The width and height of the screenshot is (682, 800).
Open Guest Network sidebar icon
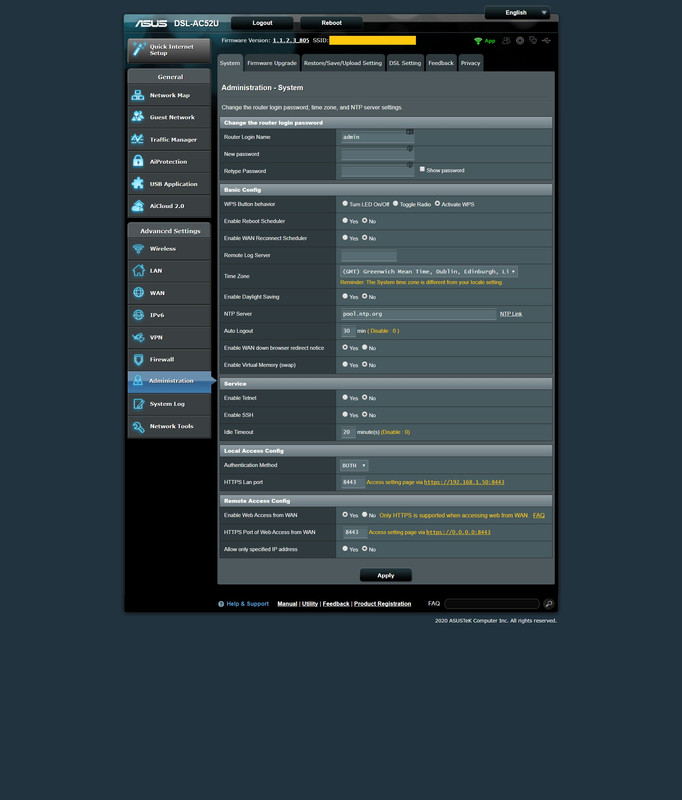click(x=138, y=117)
